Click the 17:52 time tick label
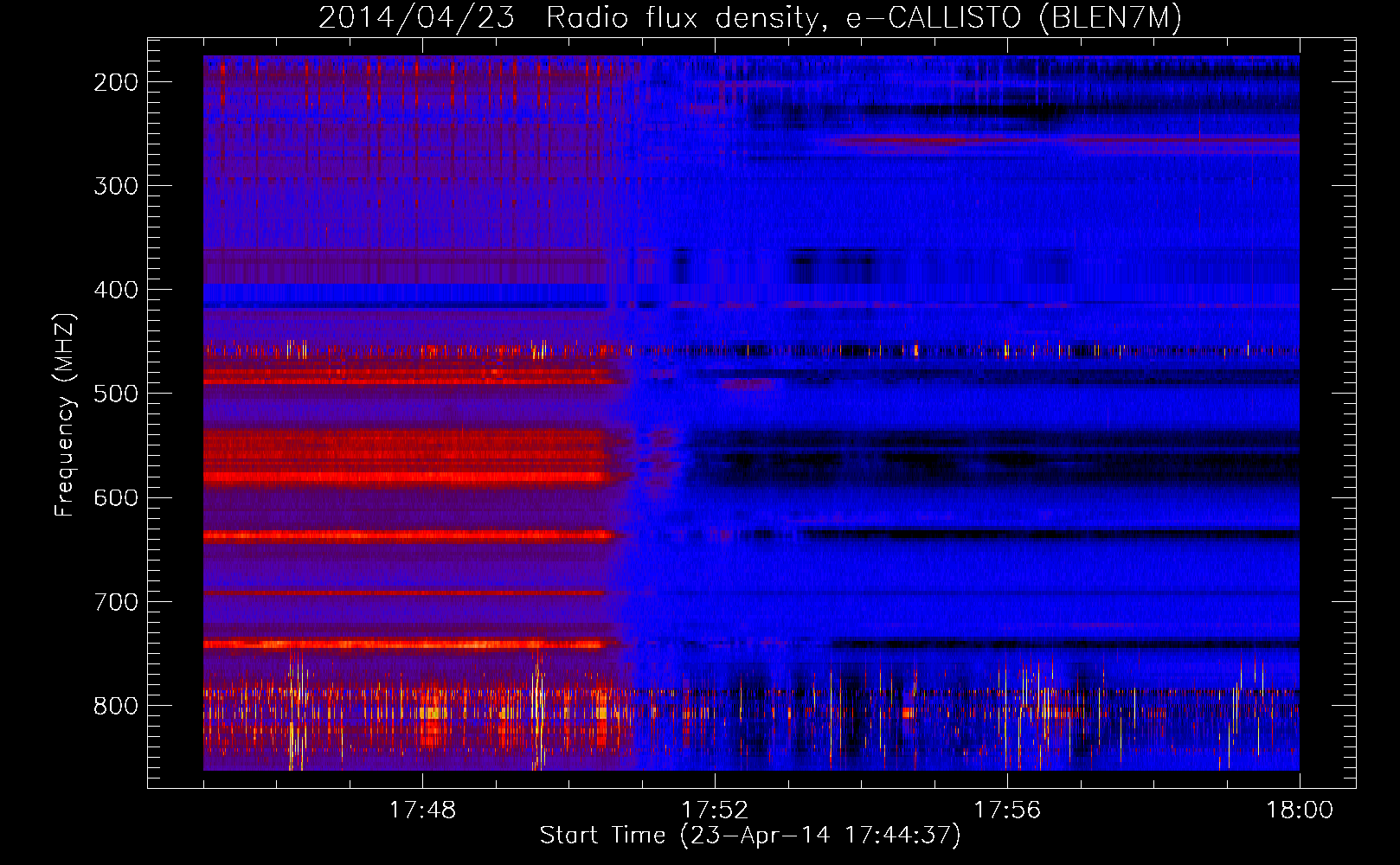The width and height of the screenshot is (1400, 865). [715, 810]
